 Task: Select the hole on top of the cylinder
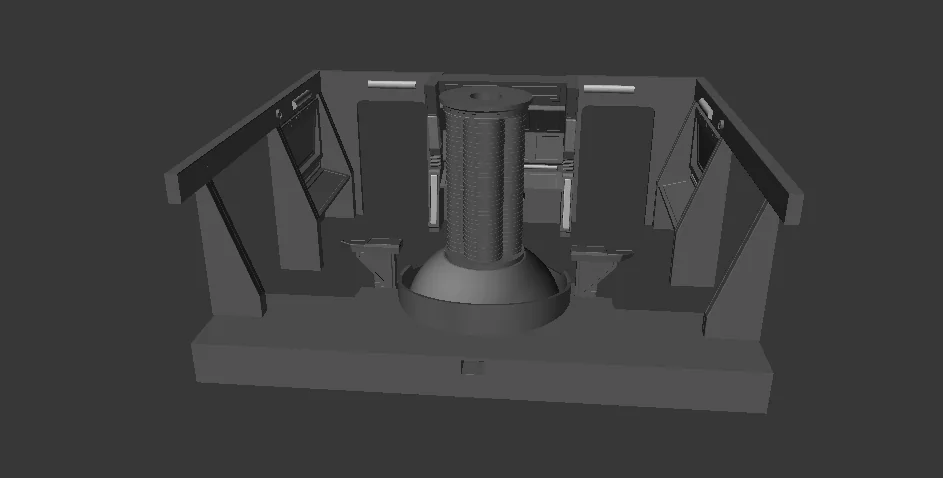484,96
